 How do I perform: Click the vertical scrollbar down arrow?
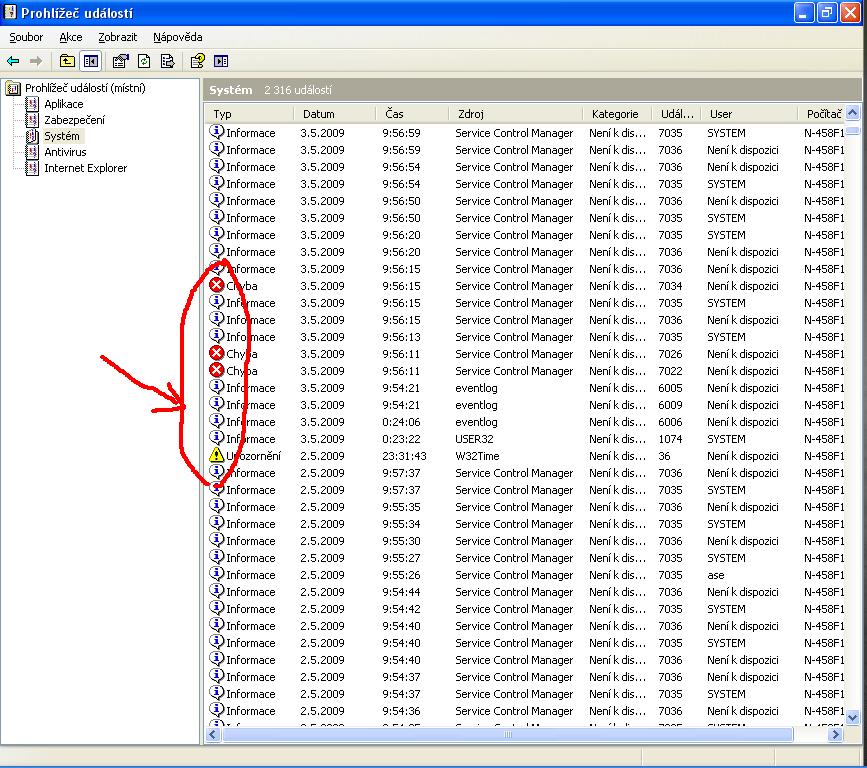pos(852,717)
